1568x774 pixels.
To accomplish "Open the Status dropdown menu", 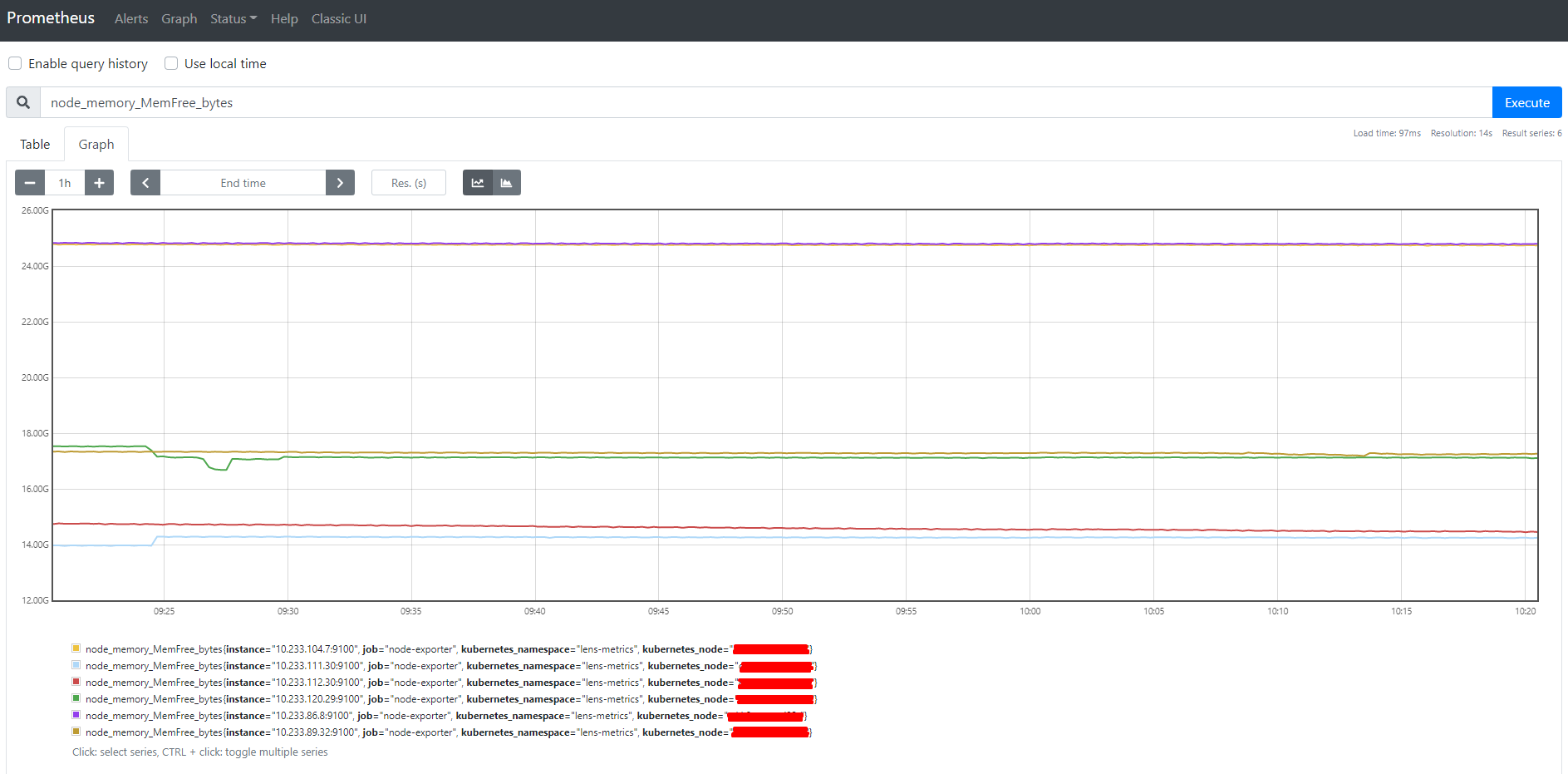I will (233, 18).
